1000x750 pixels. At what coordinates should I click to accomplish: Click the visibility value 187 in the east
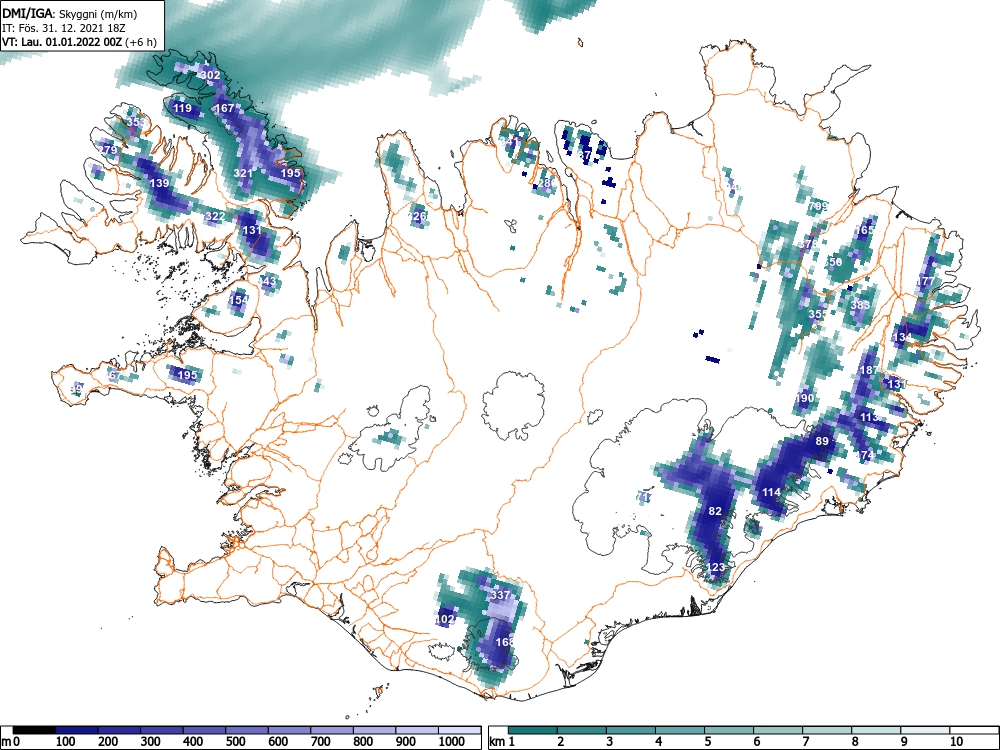(869, 370)
